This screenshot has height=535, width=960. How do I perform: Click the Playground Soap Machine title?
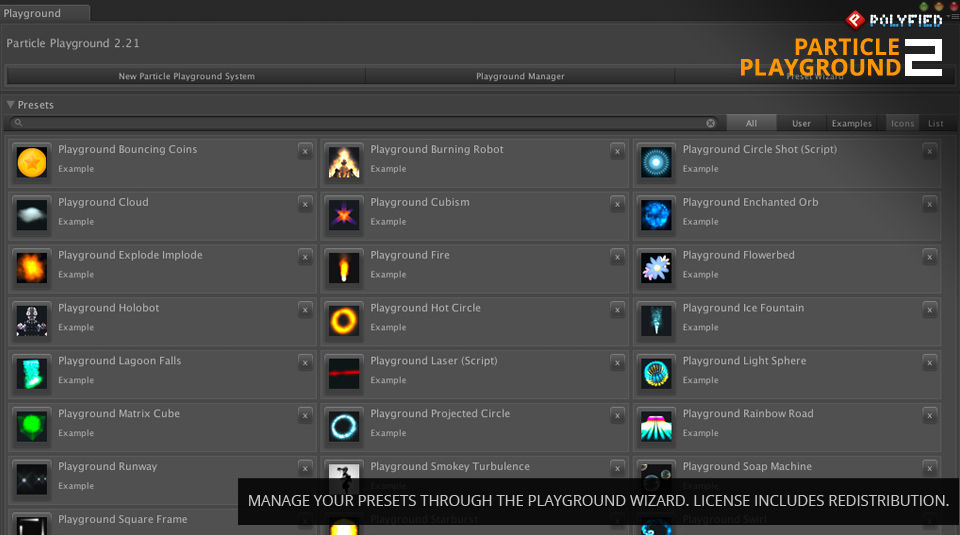[x=747, y=466]
